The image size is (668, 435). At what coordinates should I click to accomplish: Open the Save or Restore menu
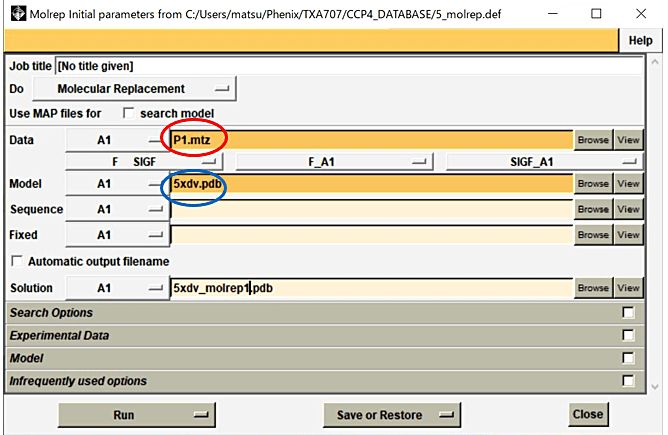pos(392,415)
